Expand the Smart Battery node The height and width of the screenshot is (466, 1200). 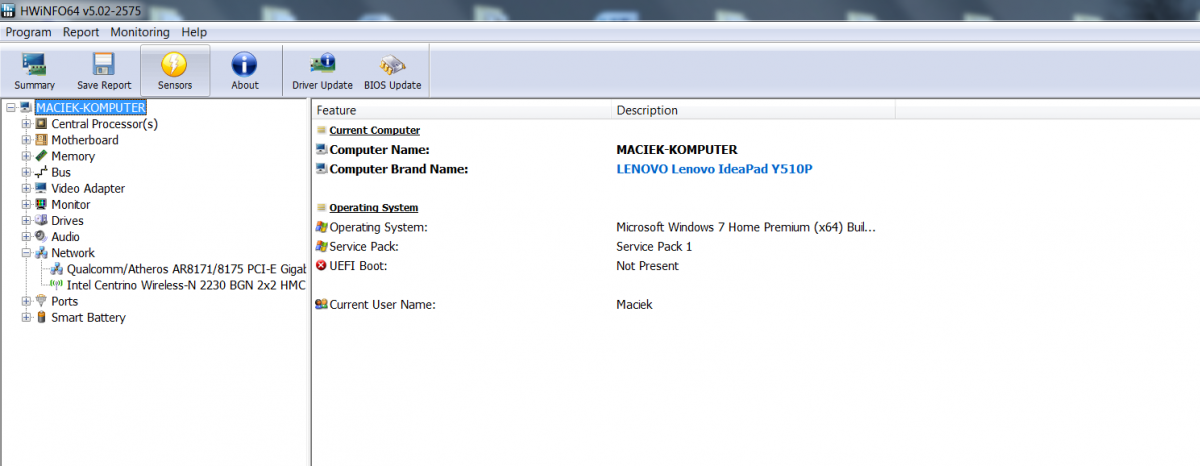[26, 317]
